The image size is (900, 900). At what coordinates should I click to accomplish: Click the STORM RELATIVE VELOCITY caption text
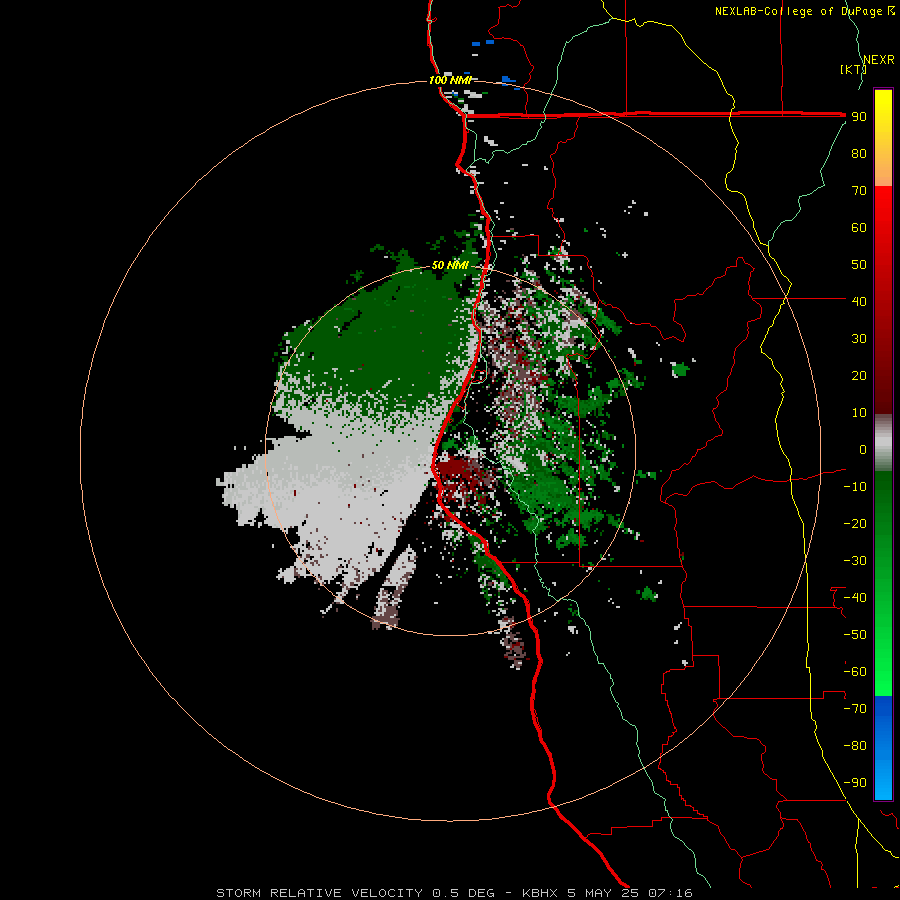click(x=319, y=893)
